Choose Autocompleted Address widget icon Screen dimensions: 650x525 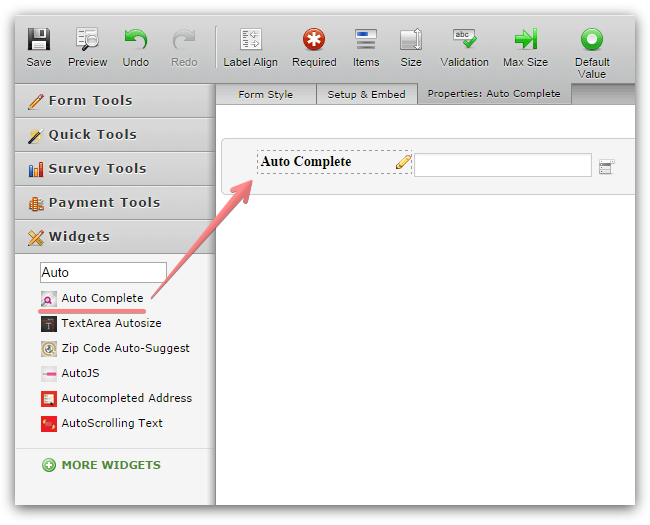(49, 399)
